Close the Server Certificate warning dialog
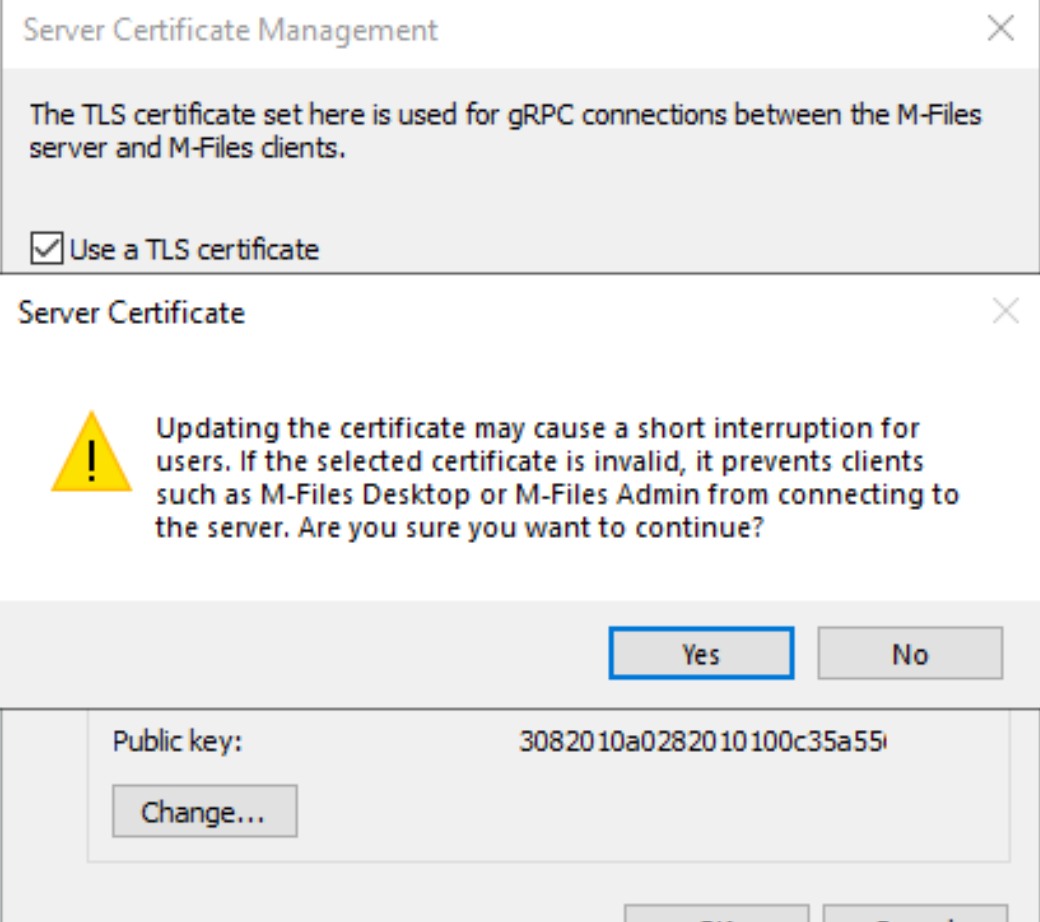This screenshot has height=922, width=1040. 1006,311
